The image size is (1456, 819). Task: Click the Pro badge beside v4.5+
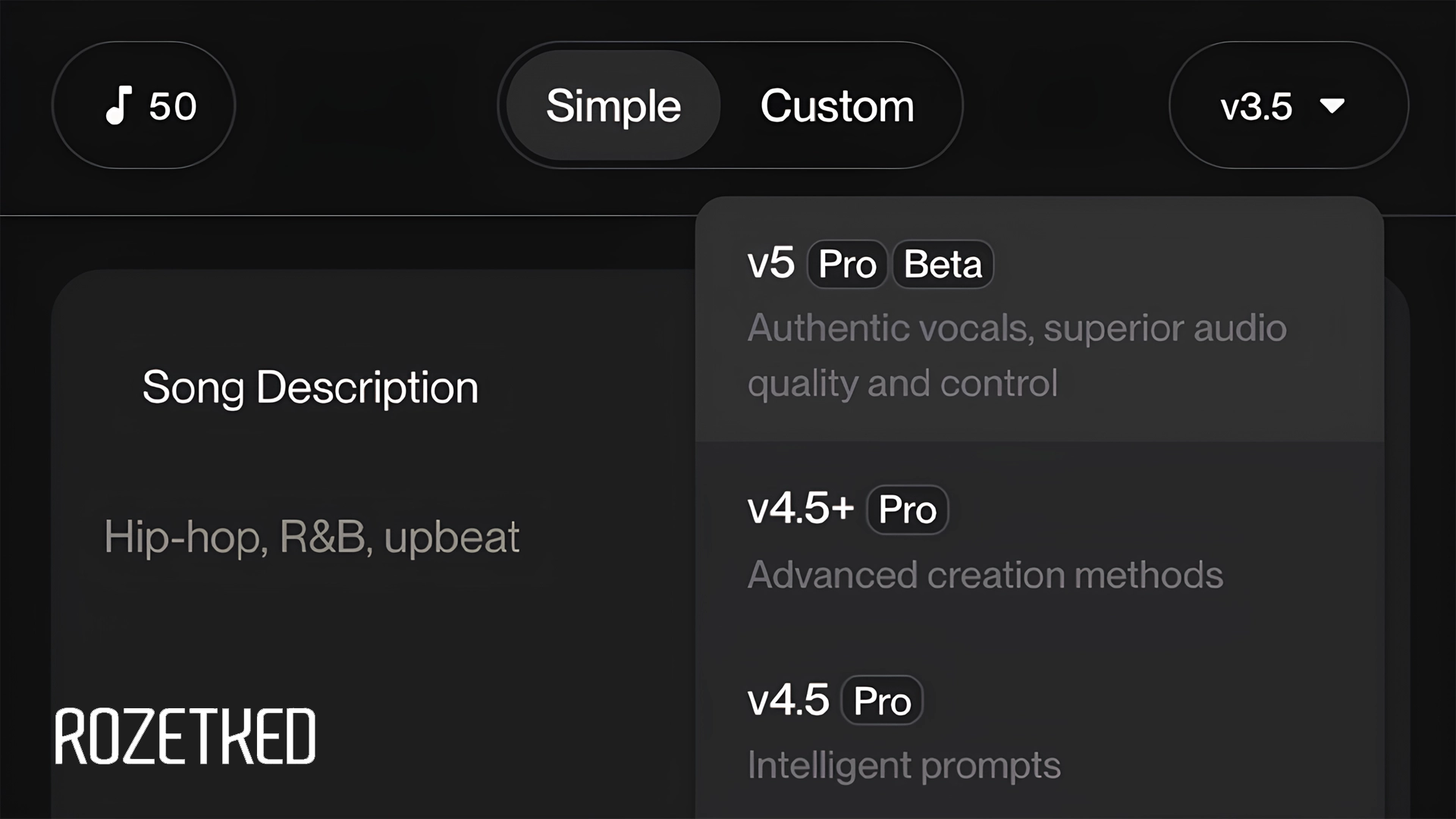point(907,510)
